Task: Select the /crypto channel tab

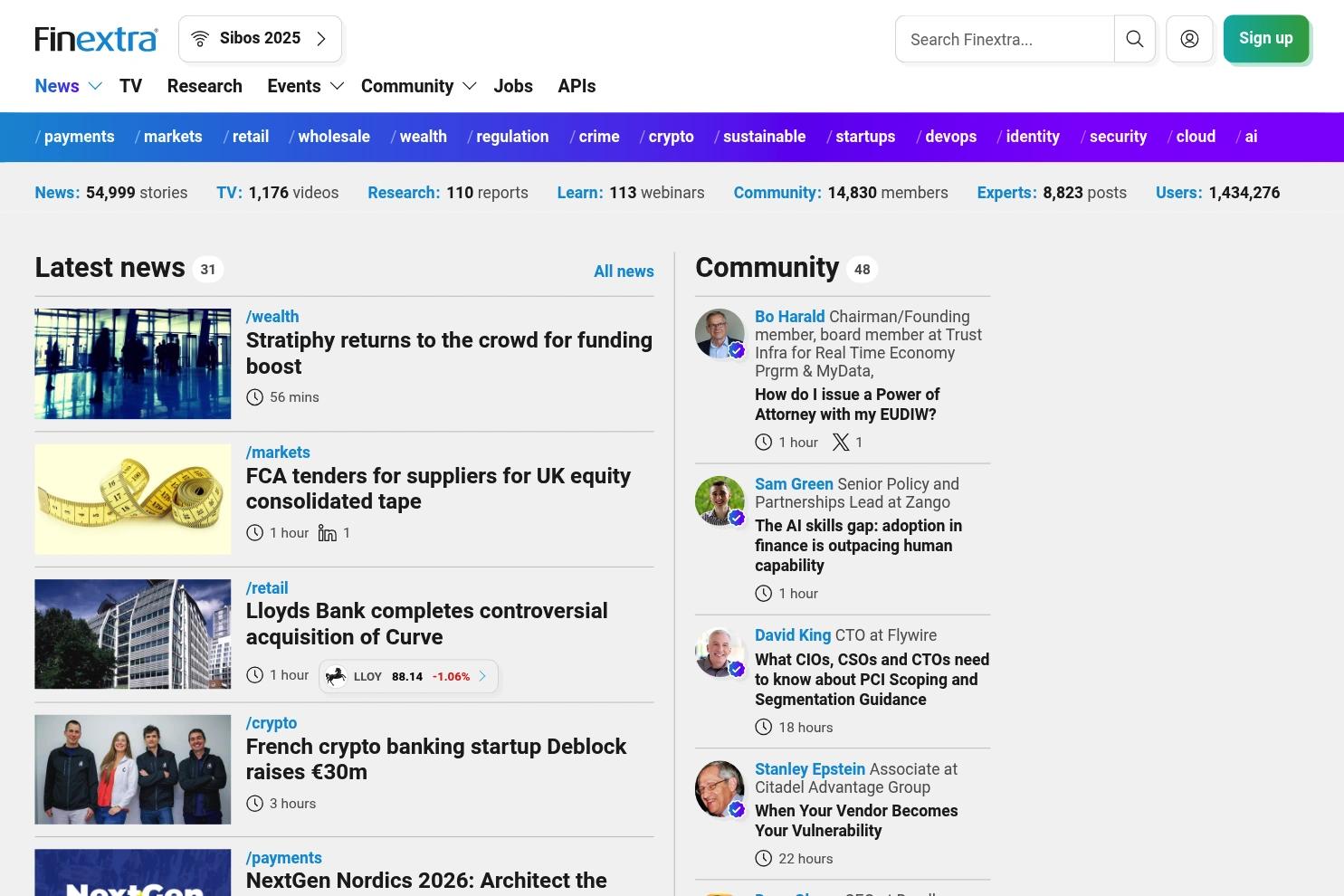Action: pyautogui.click(x=667, y=137)
